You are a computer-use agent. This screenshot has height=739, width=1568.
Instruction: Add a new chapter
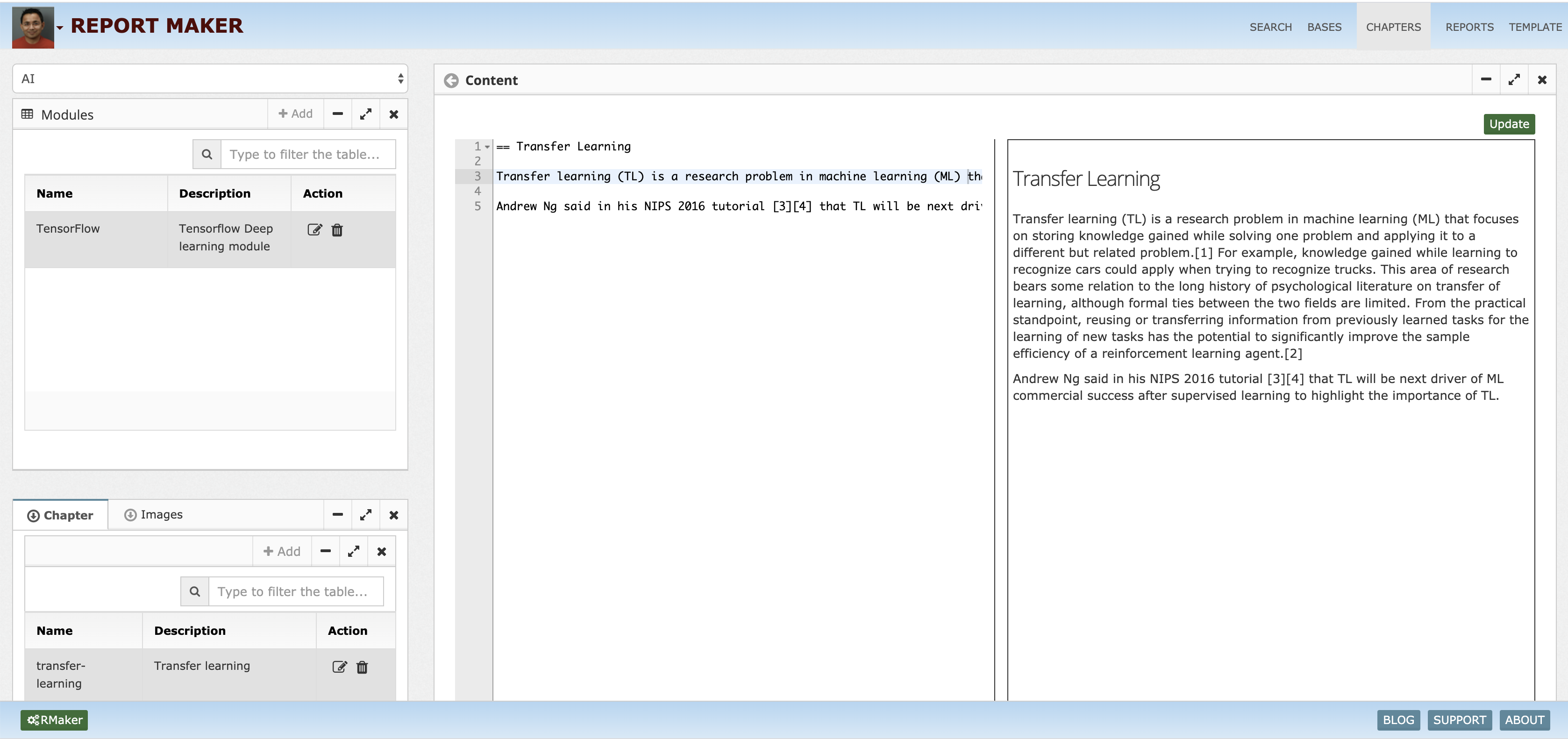(282, 551)
